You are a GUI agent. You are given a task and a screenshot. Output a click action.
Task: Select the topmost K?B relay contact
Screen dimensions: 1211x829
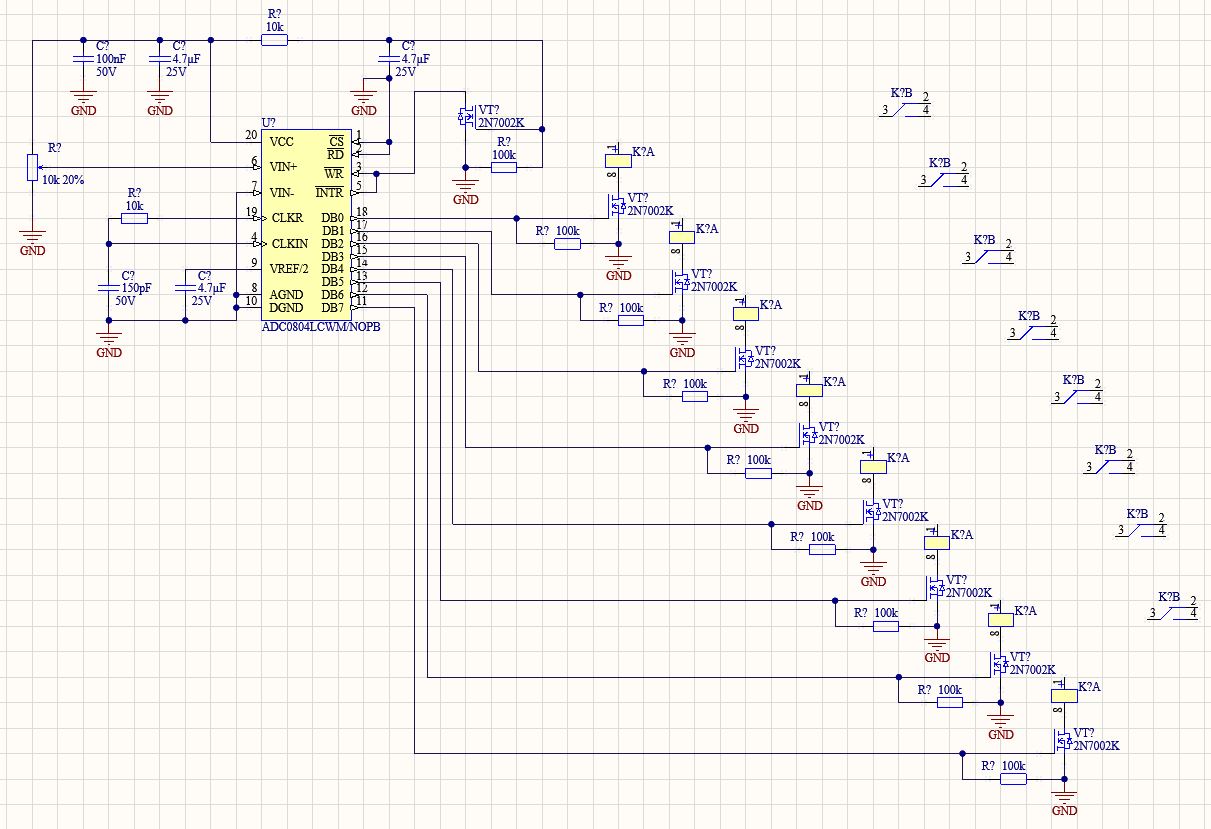907,109
